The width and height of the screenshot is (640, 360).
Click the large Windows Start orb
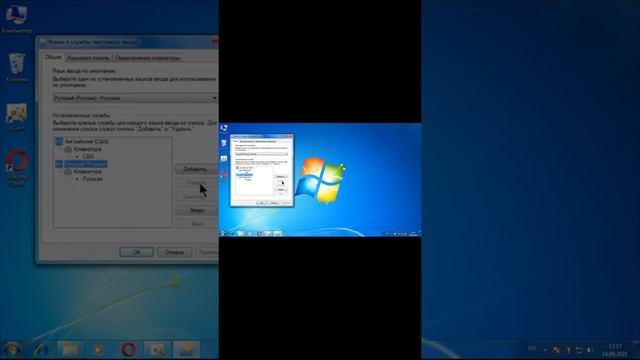[x=12, y=349]
